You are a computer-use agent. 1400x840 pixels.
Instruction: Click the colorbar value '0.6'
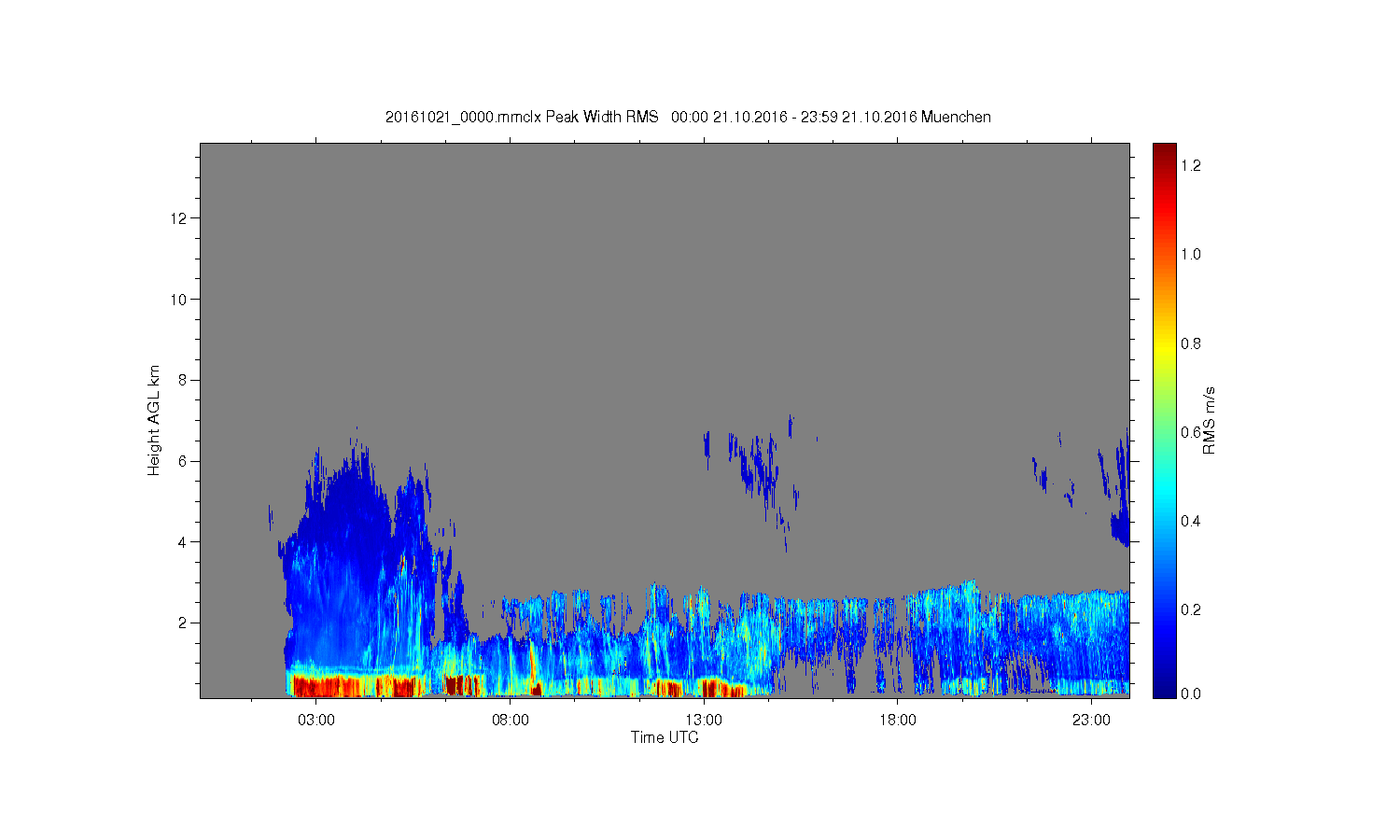[x=1191, y=432]
